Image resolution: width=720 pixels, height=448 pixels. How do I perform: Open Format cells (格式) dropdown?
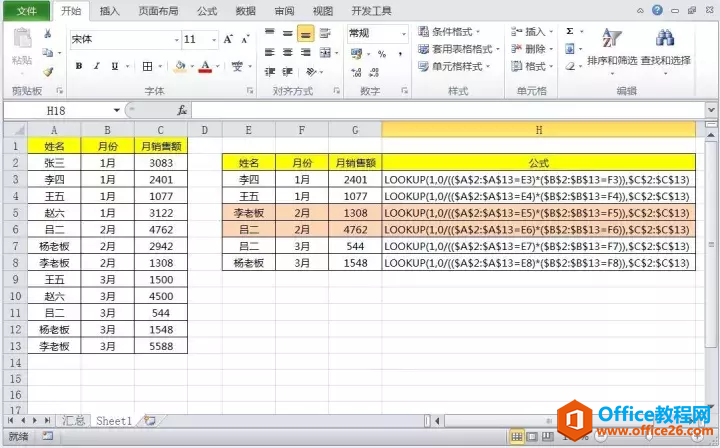[x=532, y=67]
